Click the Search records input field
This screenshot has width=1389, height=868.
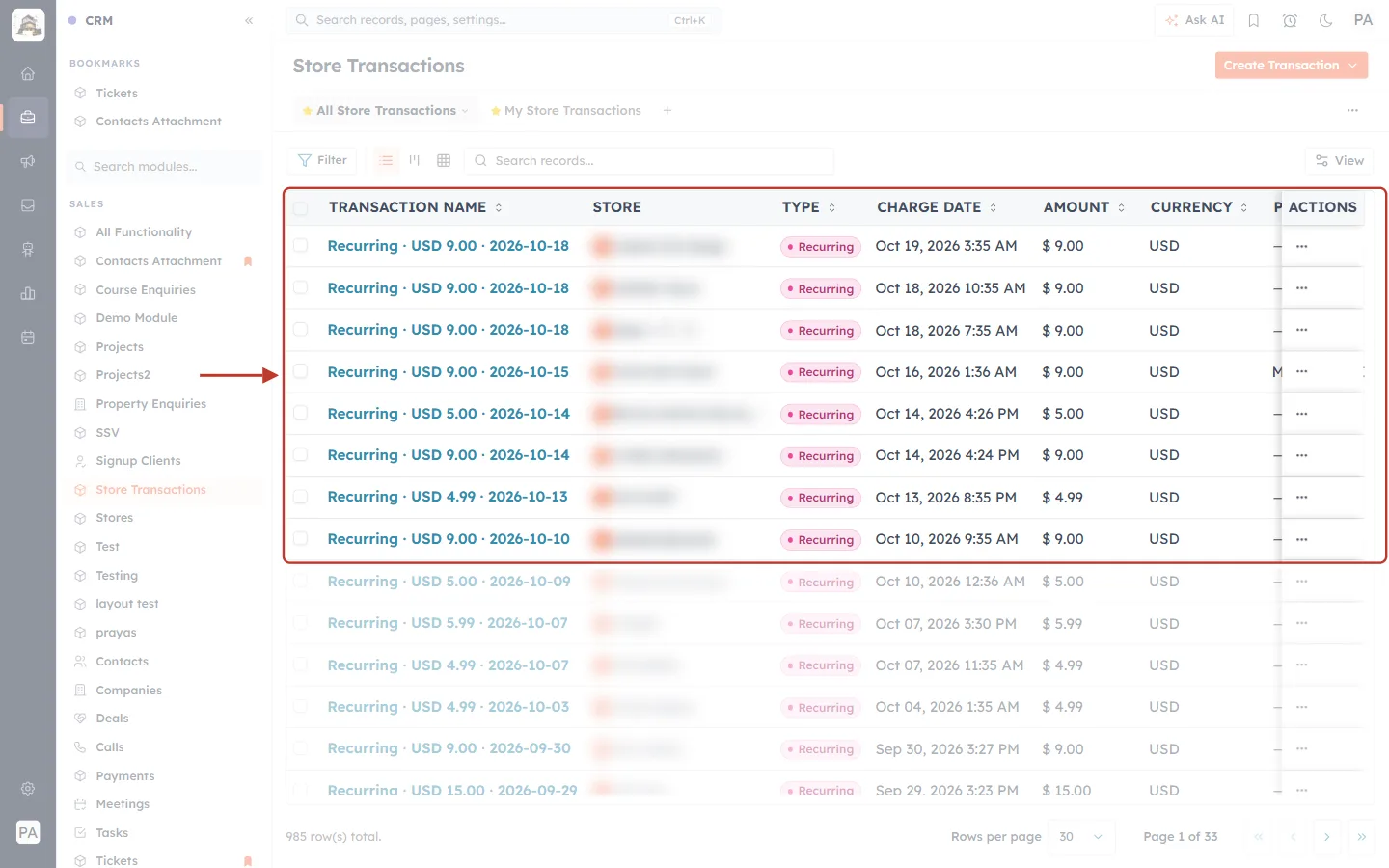(649, 160)
